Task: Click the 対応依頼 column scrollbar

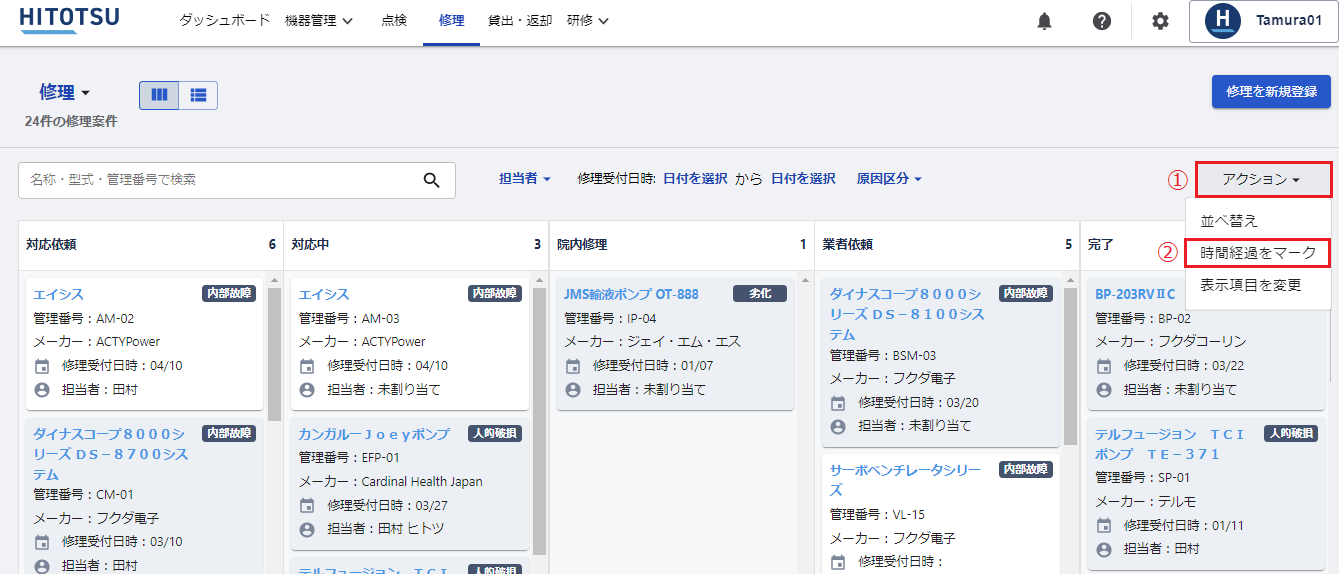Action: tap(274, 354)
